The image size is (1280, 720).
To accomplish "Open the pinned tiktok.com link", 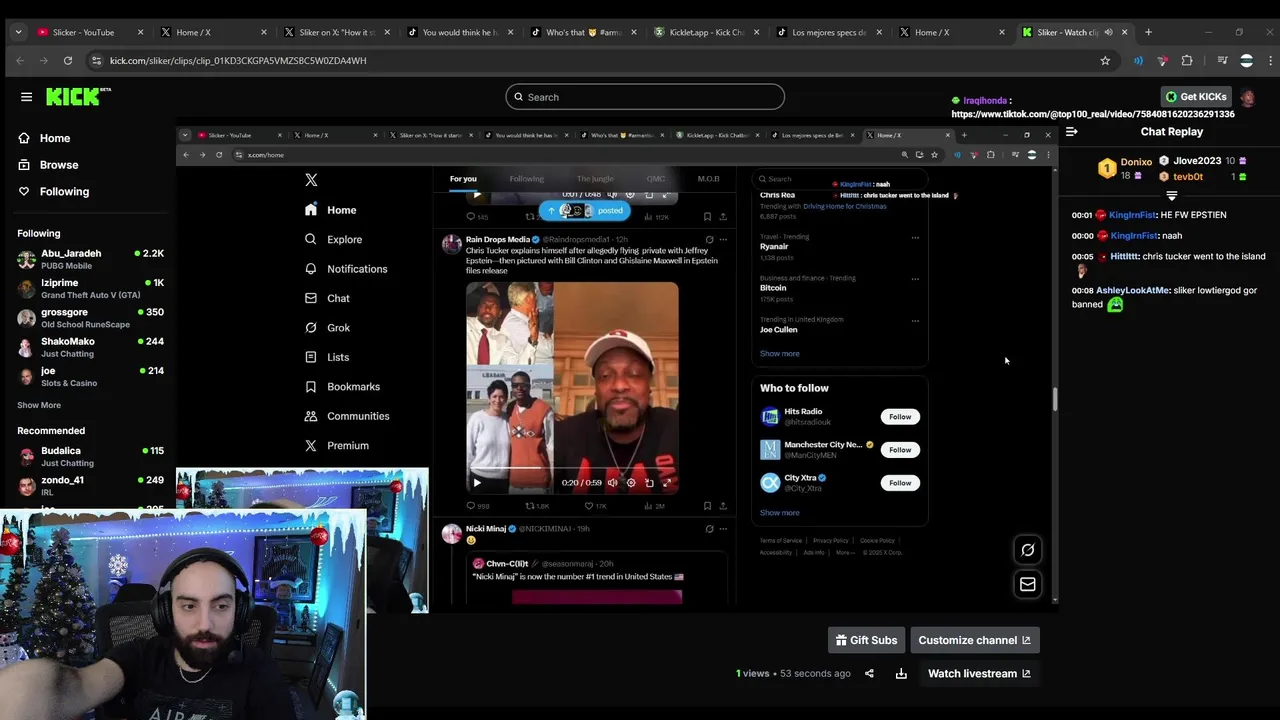I will [x=1092, y=114].
